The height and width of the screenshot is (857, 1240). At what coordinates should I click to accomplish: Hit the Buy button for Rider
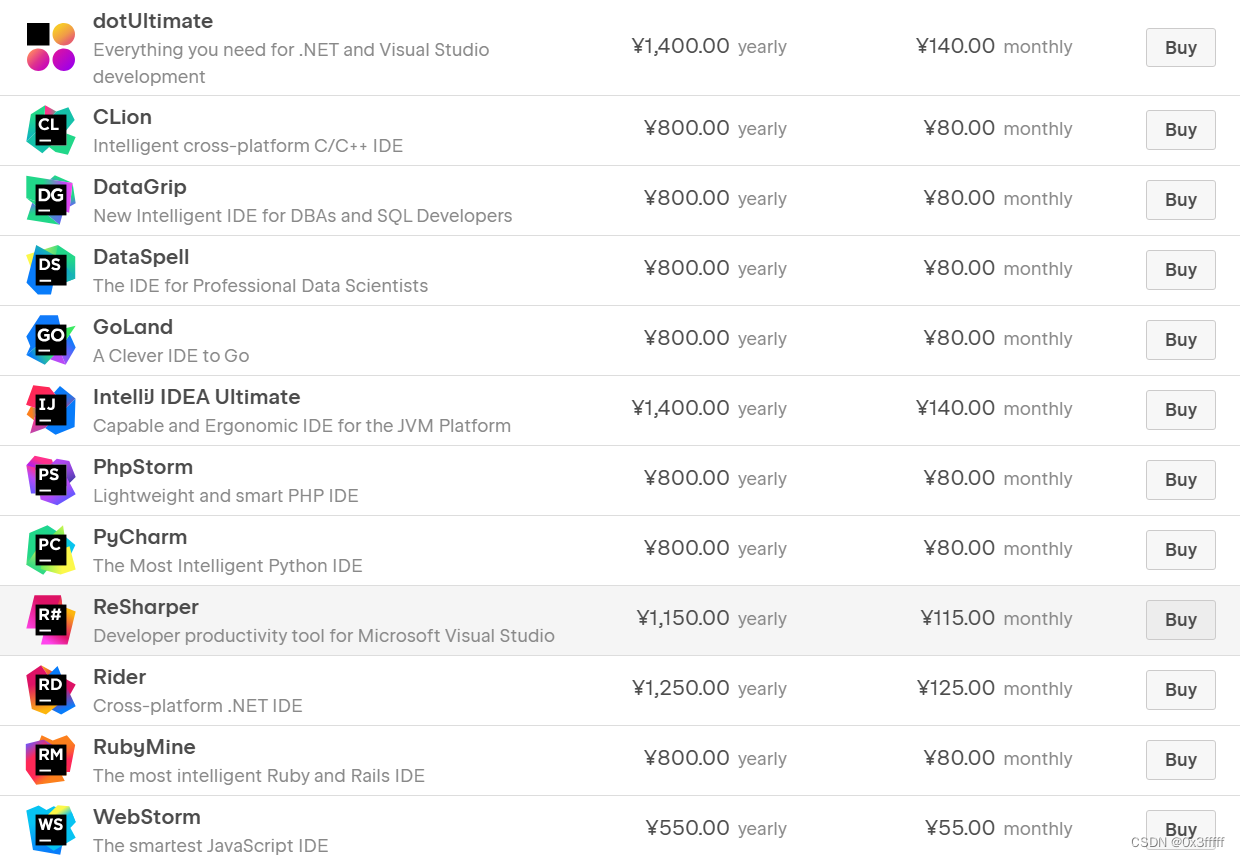click(x=1180, y=690)
